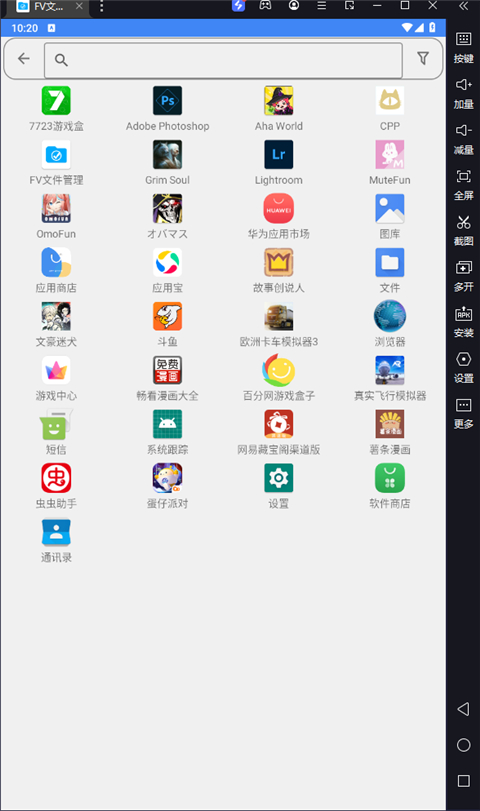The width and height of the screenshot is (480, 811).
Task: Open the オバマス game icon
Action: point(167,208)
